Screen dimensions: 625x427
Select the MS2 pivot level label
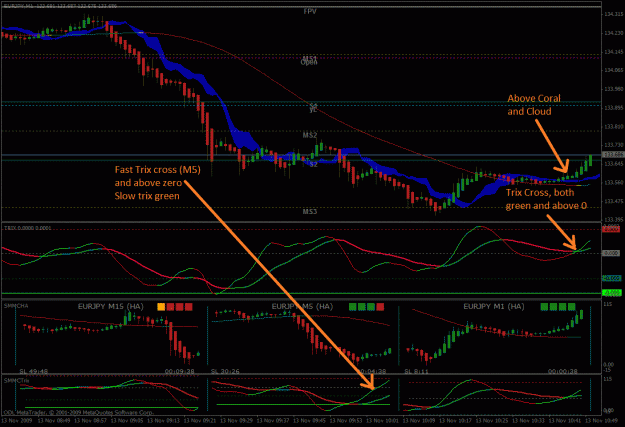(310, 135)
